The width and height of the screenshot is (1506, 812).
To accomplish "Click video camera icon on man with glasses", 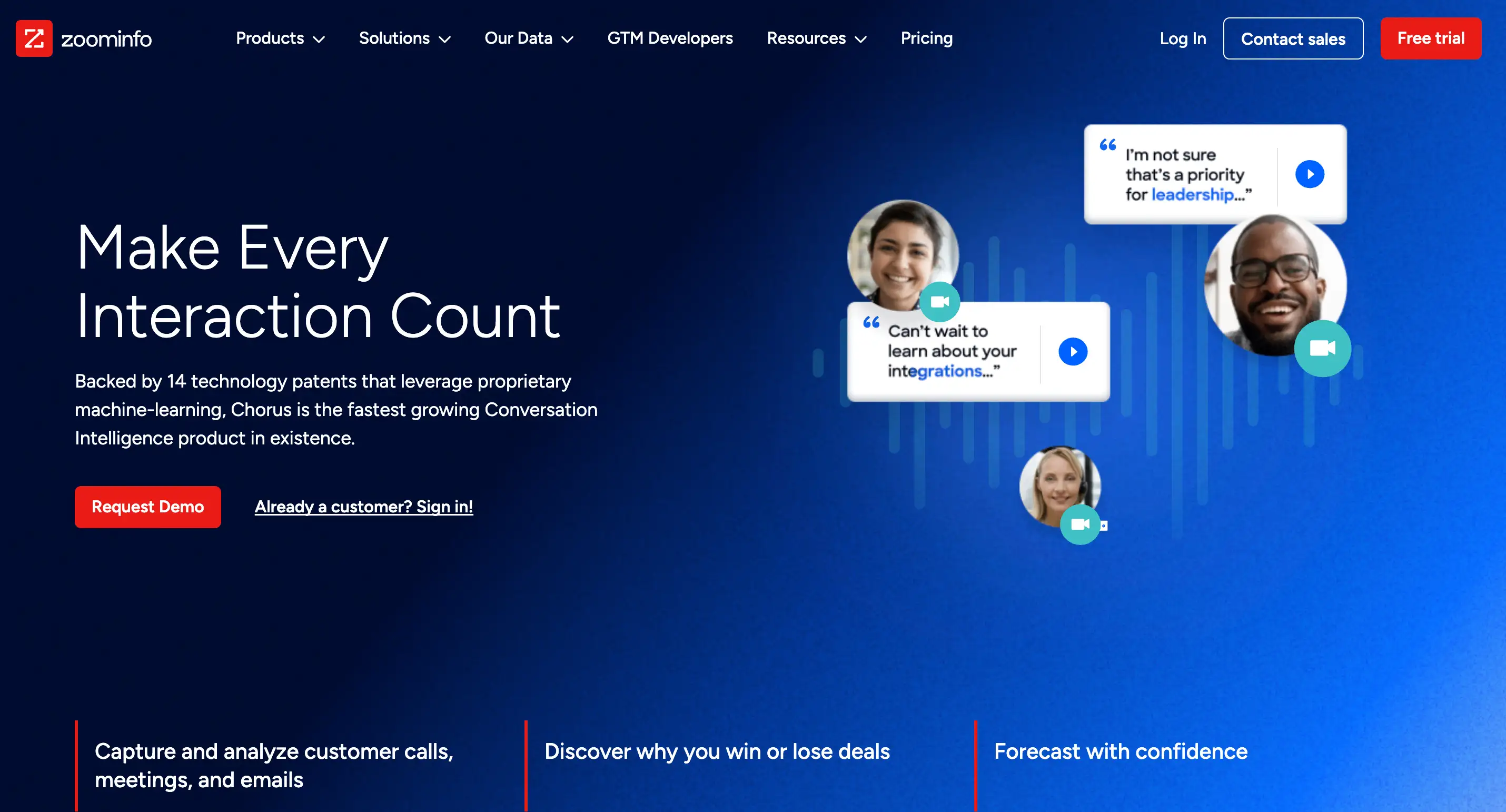I will click(x=1322, y=349).
